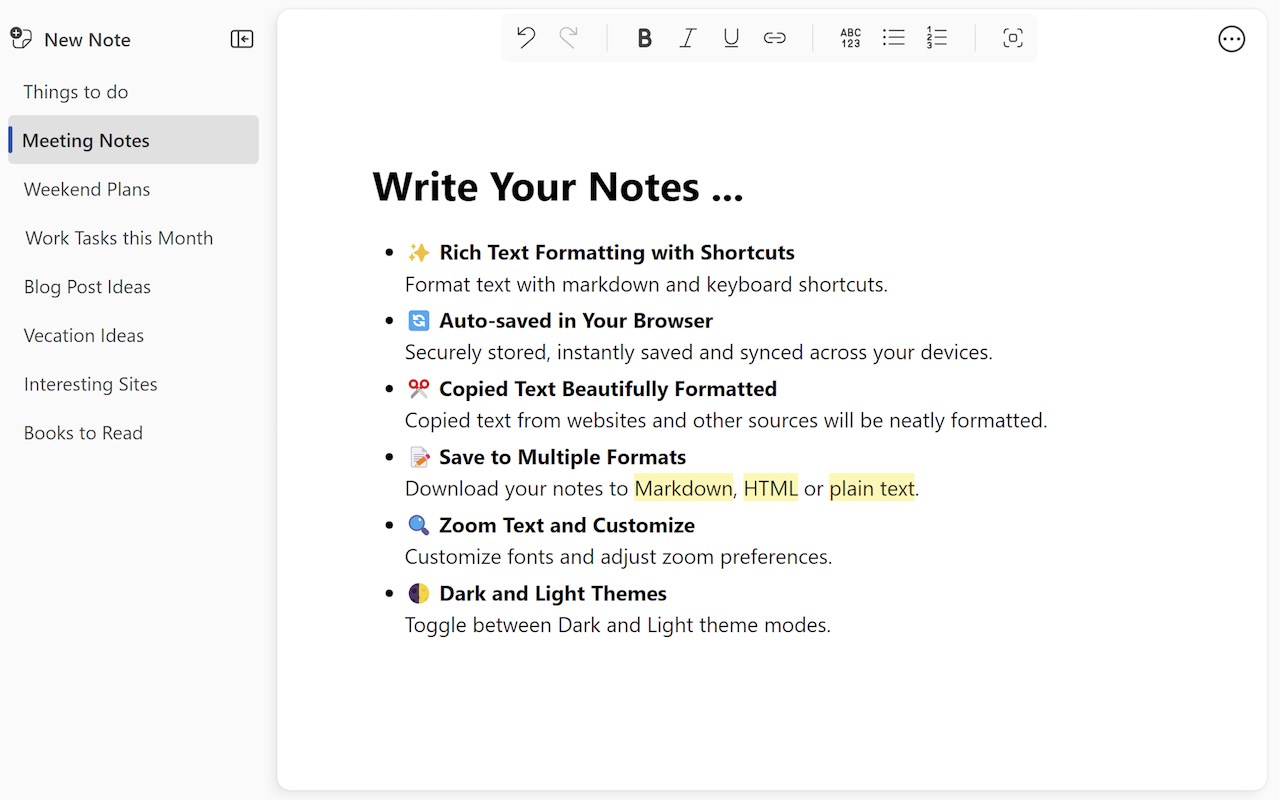Viewport: 1280px width, 800px height.
Task: Click the sparkles emoji in list
Action: point(419,252)
